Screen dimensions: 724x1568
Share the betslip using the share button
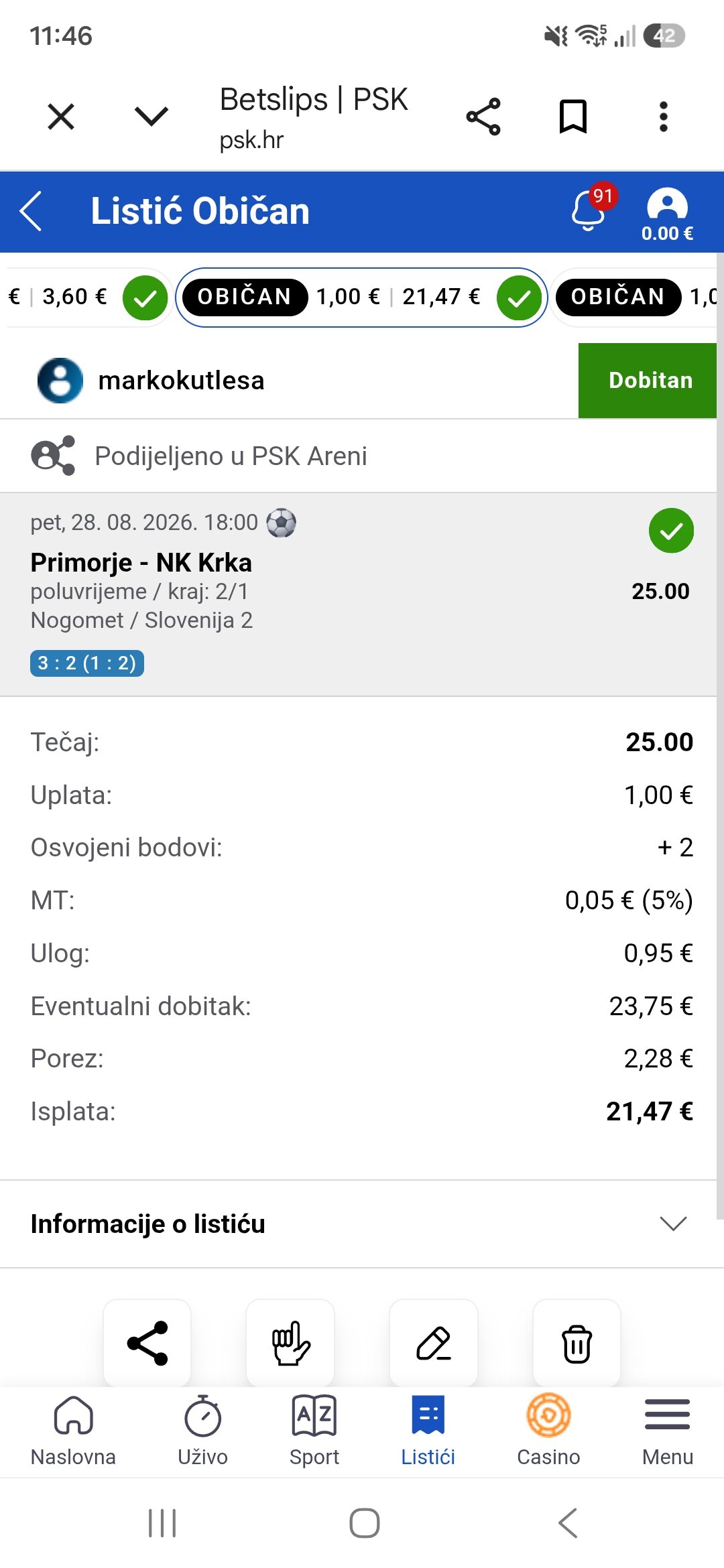pos(147,1343)
